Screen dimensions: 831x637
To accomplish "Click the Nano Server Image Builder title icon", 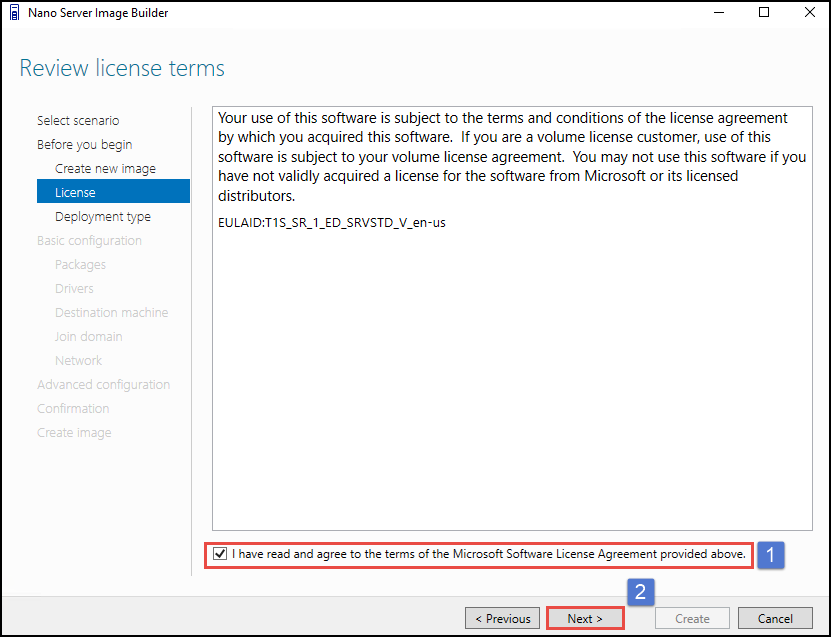I will click(14, 13).
